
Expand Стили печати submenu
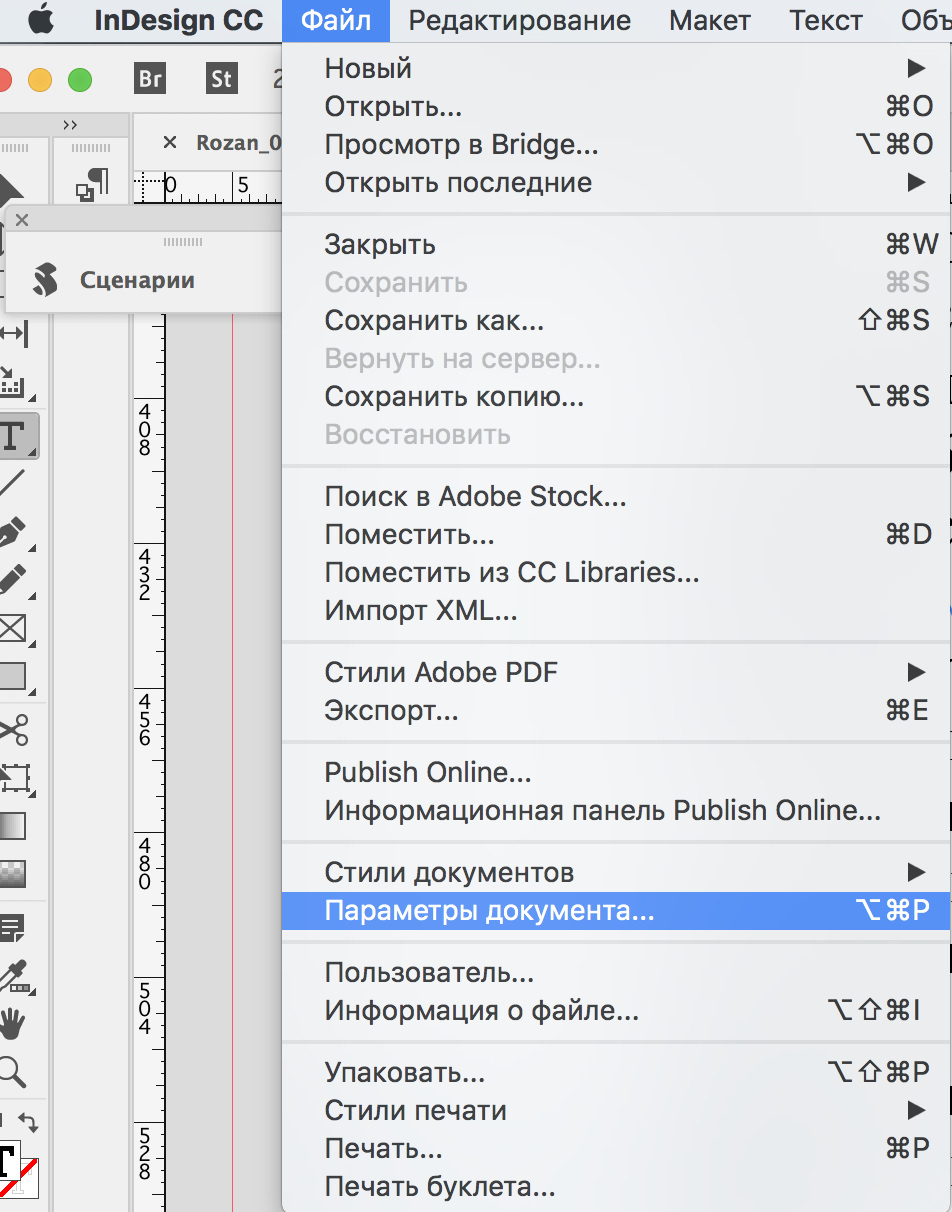click(x=615, y=1111)
